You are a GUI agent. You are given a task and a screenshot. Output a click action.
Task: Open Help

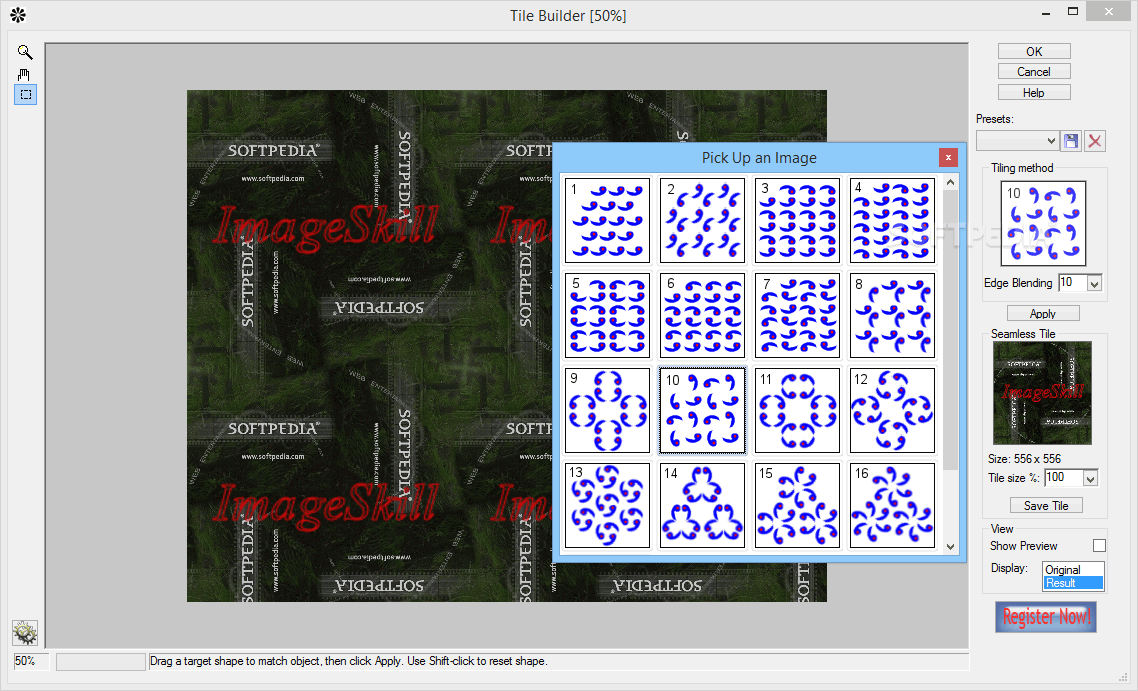coord(1033,93)
